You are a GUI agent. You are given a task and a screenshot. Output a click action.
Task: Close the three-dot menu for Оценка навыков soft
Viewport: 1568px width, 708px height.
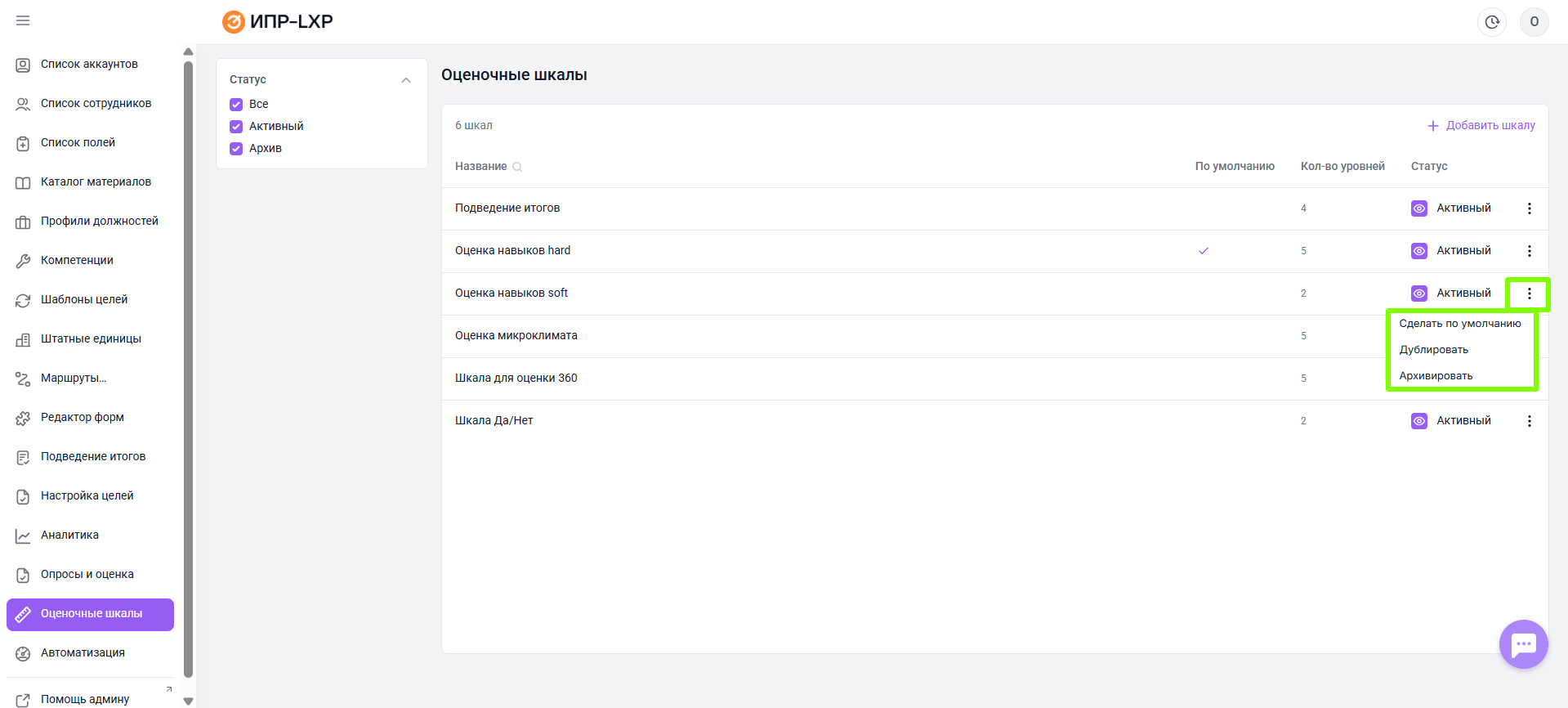point(1530,294)
